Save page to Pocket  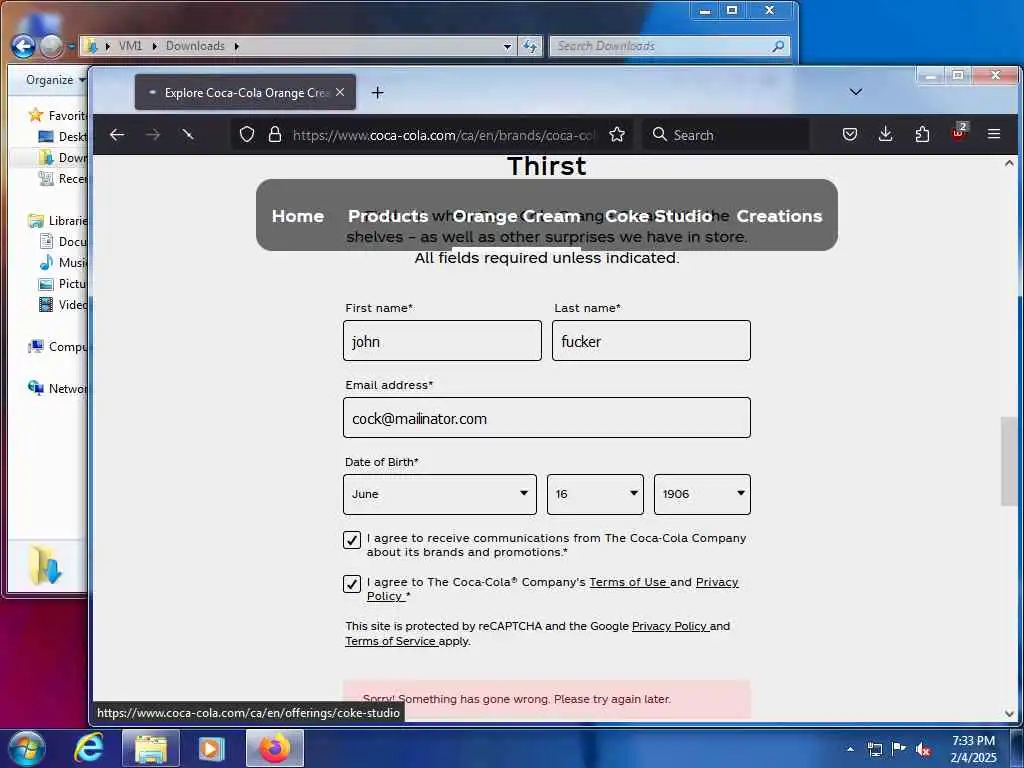coord(850,135)
